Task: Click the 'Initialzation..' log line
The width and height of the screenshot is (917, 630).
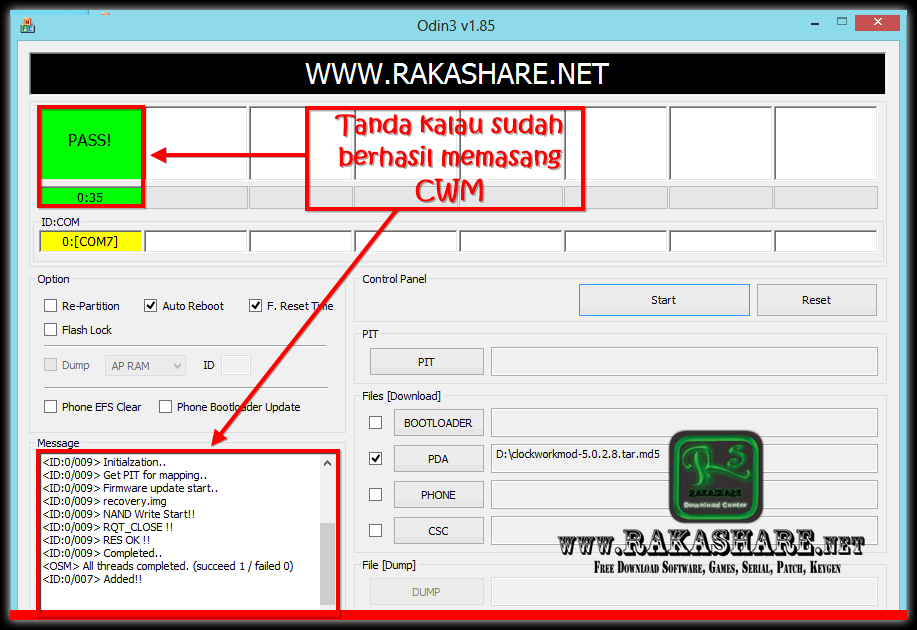Action: tap(104, 462)
